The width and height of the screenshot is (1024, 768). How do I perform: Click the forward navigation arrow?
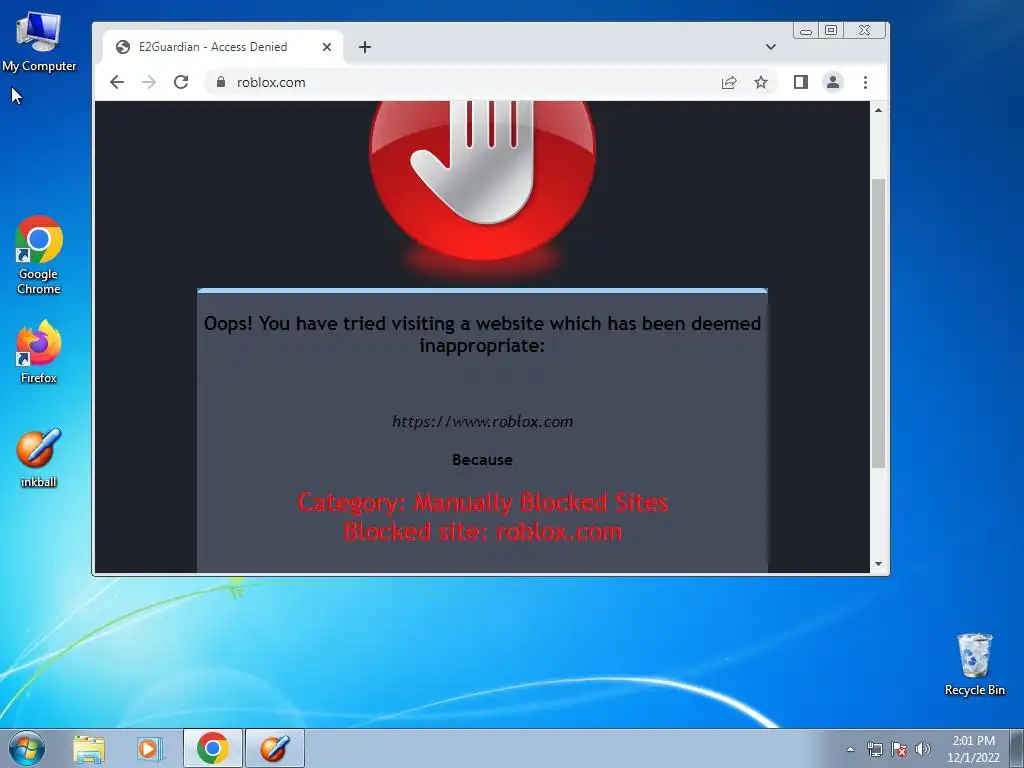click(x=149, y=82)
